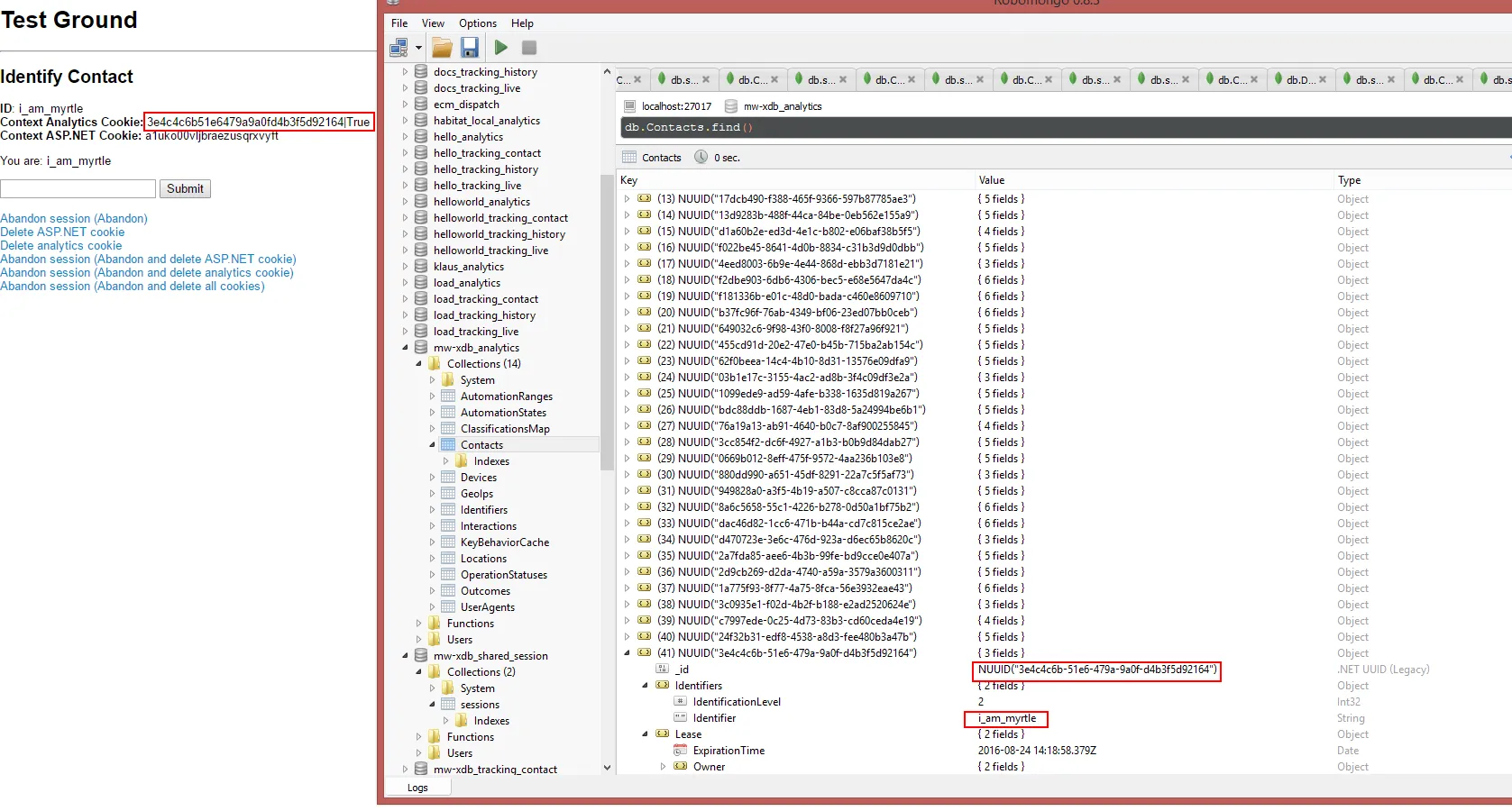
Task: Stop execution with the gray stop button
Action: tap(529, 48)
